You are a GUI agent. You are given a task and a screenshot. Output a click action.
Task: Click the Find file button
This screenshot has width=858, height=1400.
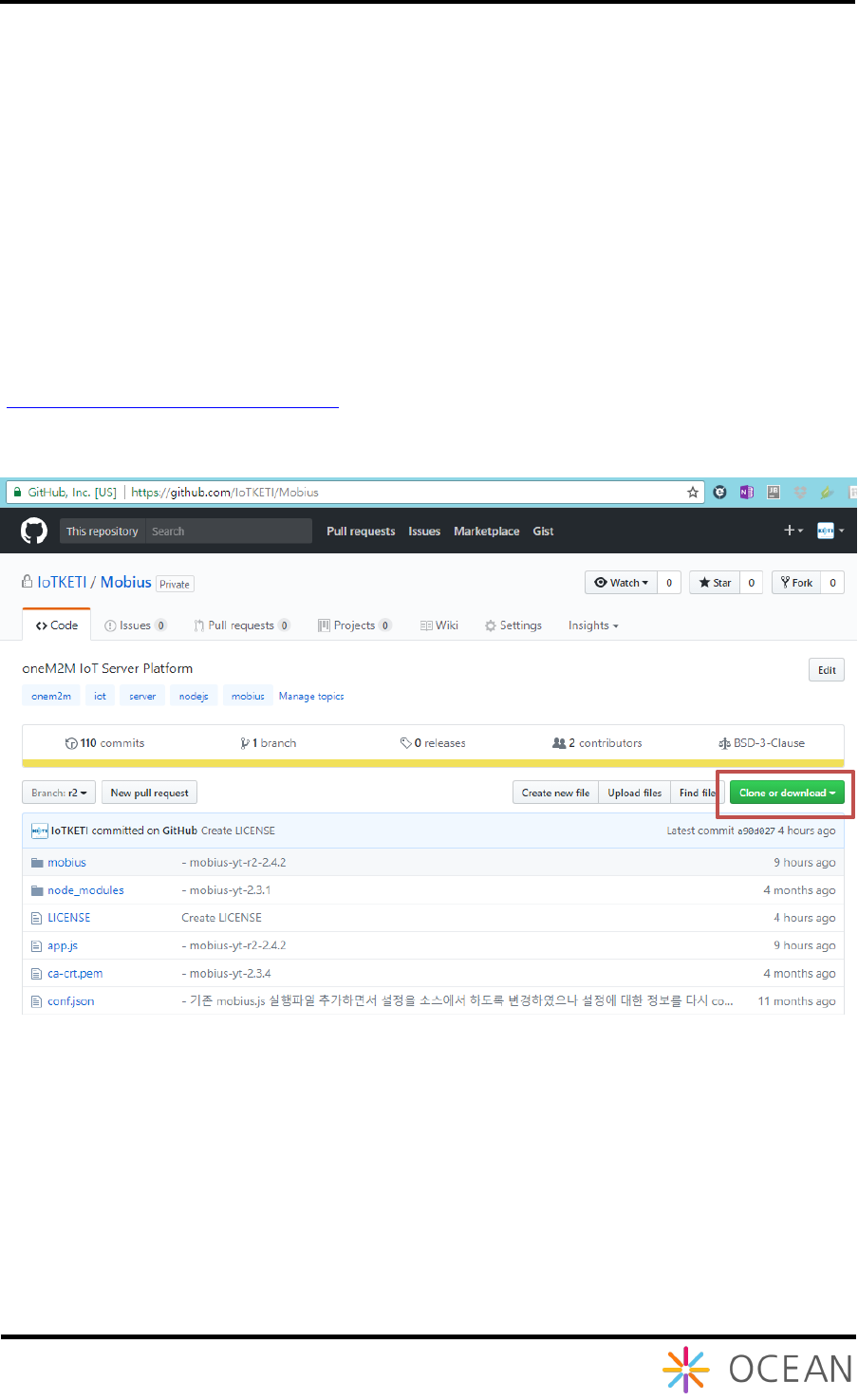697,793
